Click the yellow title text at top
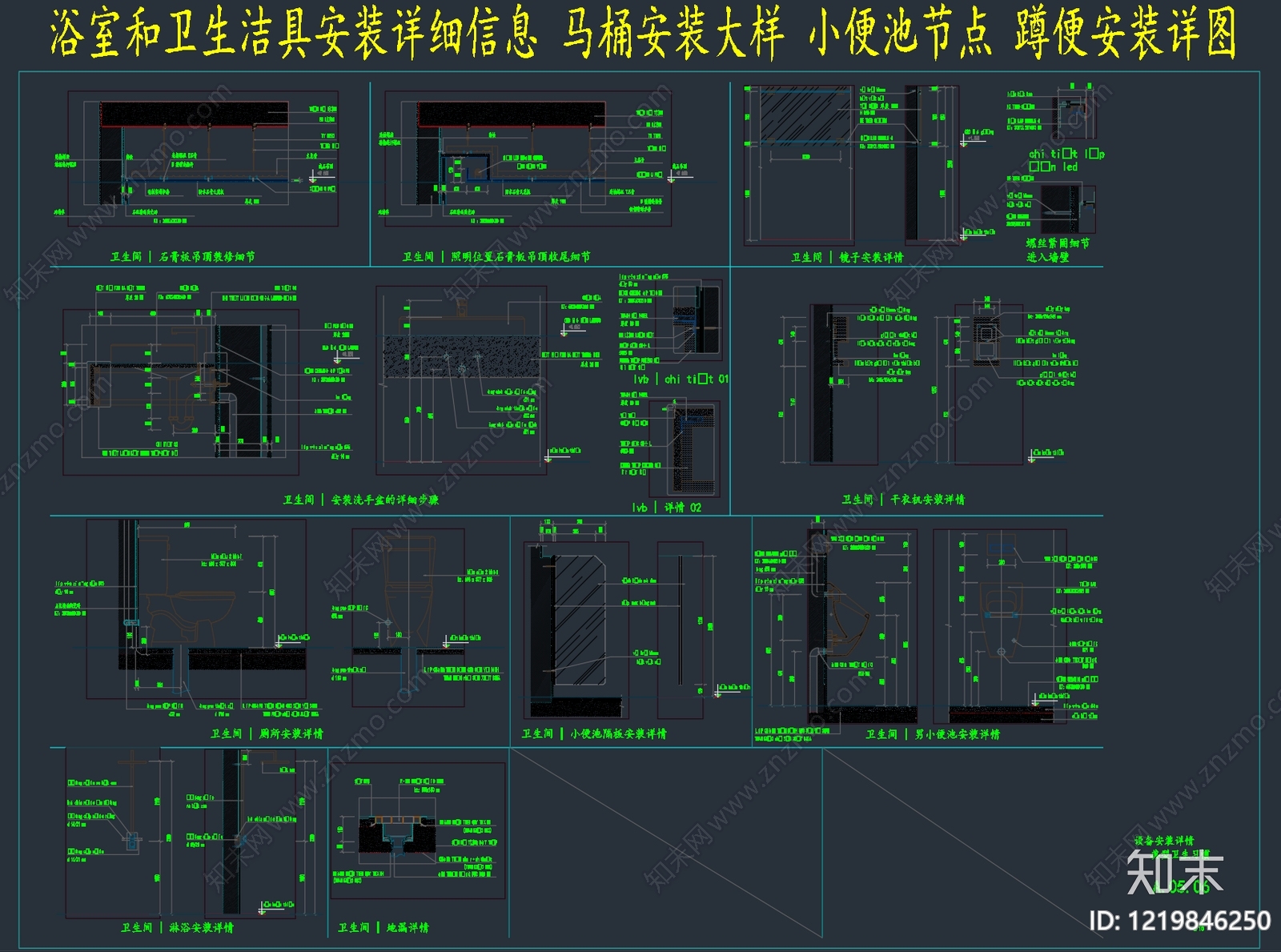This screenshot has height=952, width=1281. (643, 34)
